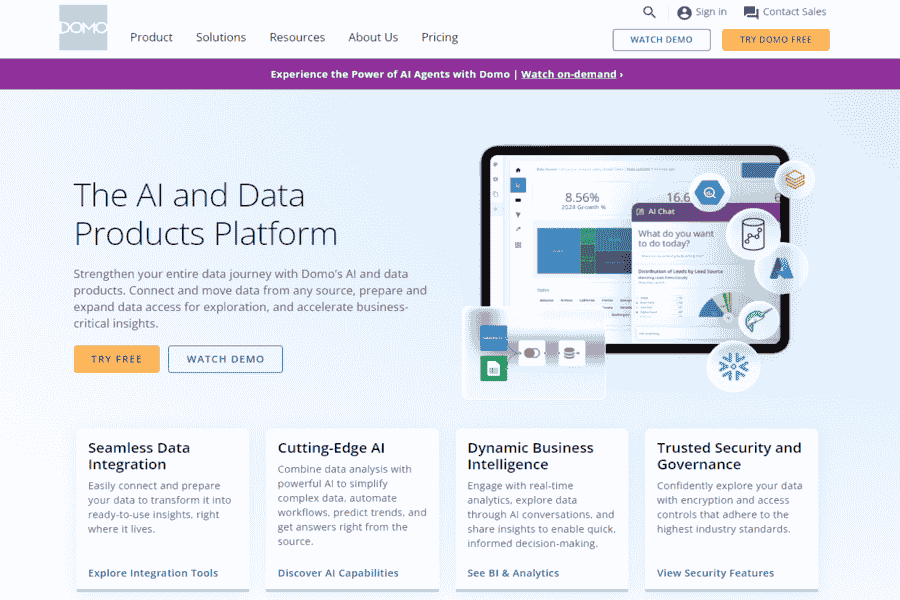Open the Resources menu
The width and height of the screenshot is (900, 600).
click(297, 37)
